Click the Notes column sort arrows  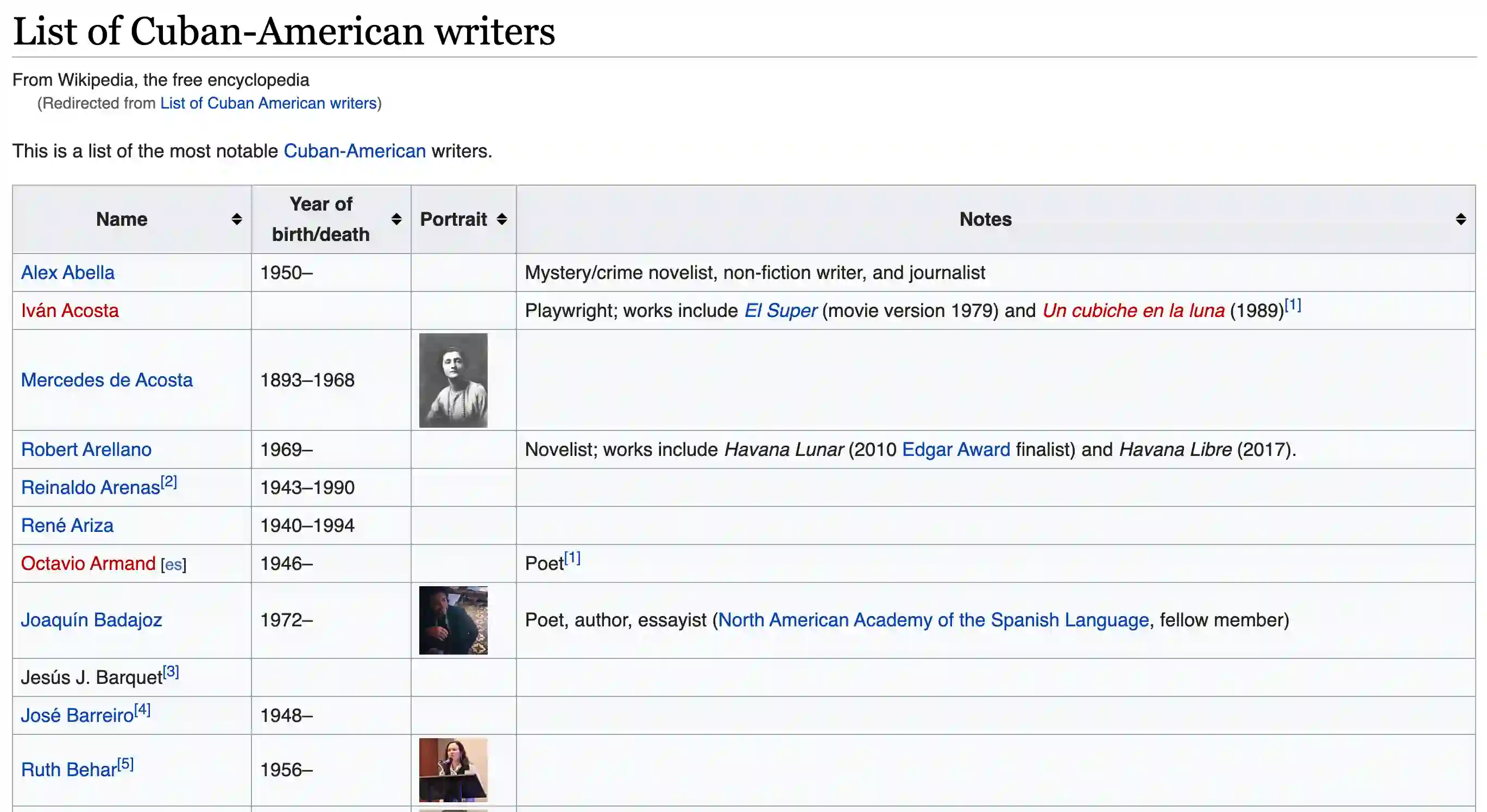[1460, 219]
